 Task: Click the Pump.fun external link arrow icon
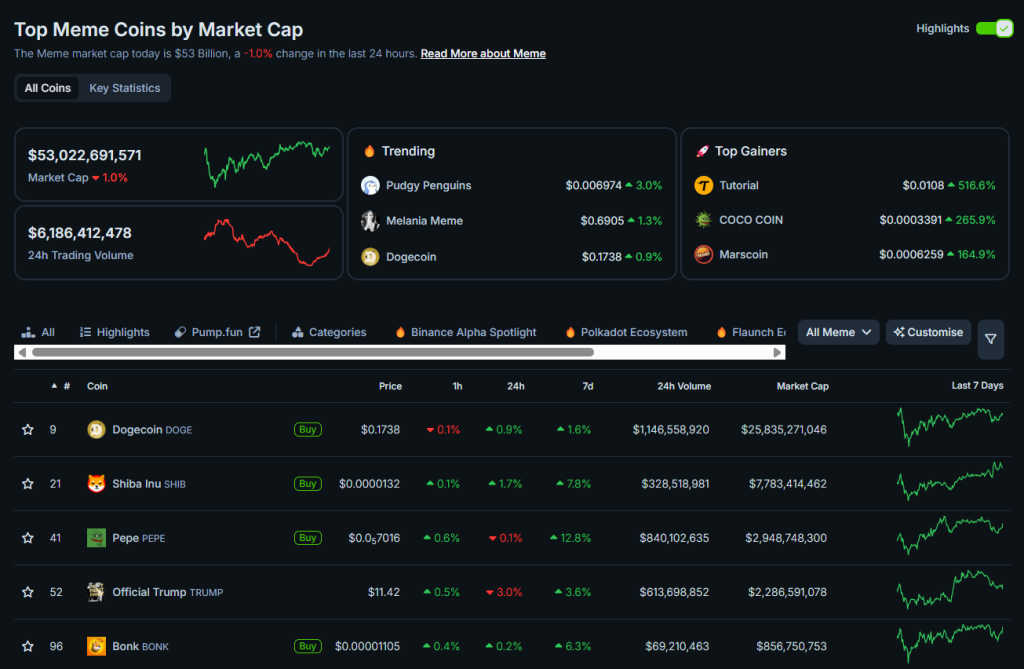255,332
